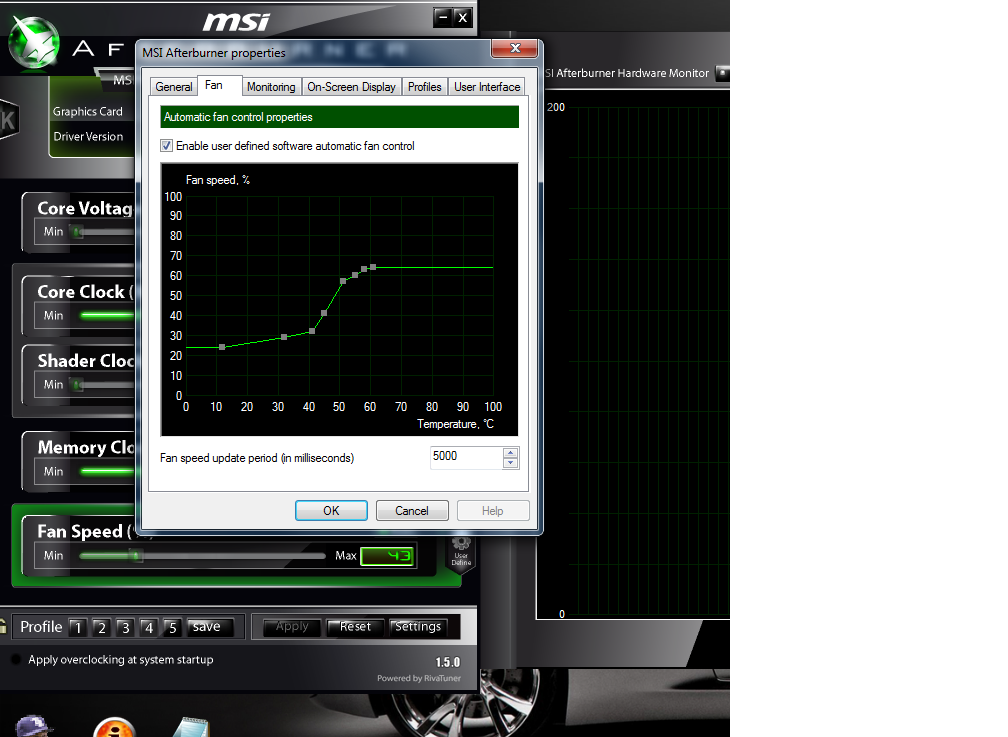
Task: Click the "Graphics Card" label
Action: pyautogui.click(x=87, y=111)
